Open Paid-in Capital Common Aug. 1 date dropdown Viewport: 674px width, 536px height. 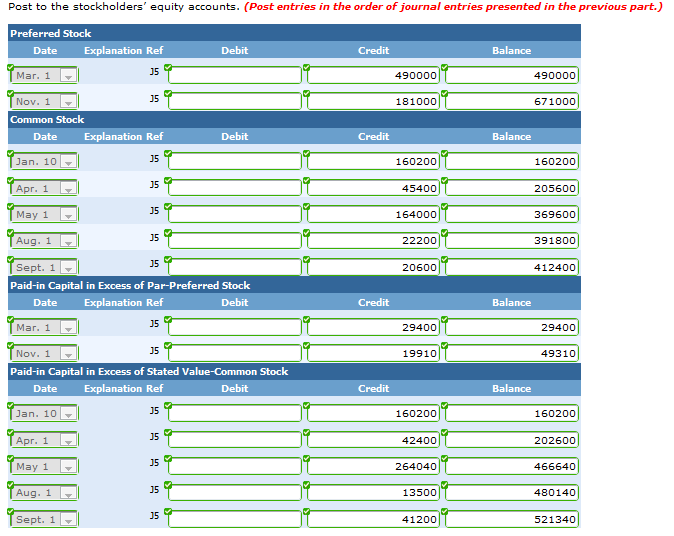tap(43, 493)
